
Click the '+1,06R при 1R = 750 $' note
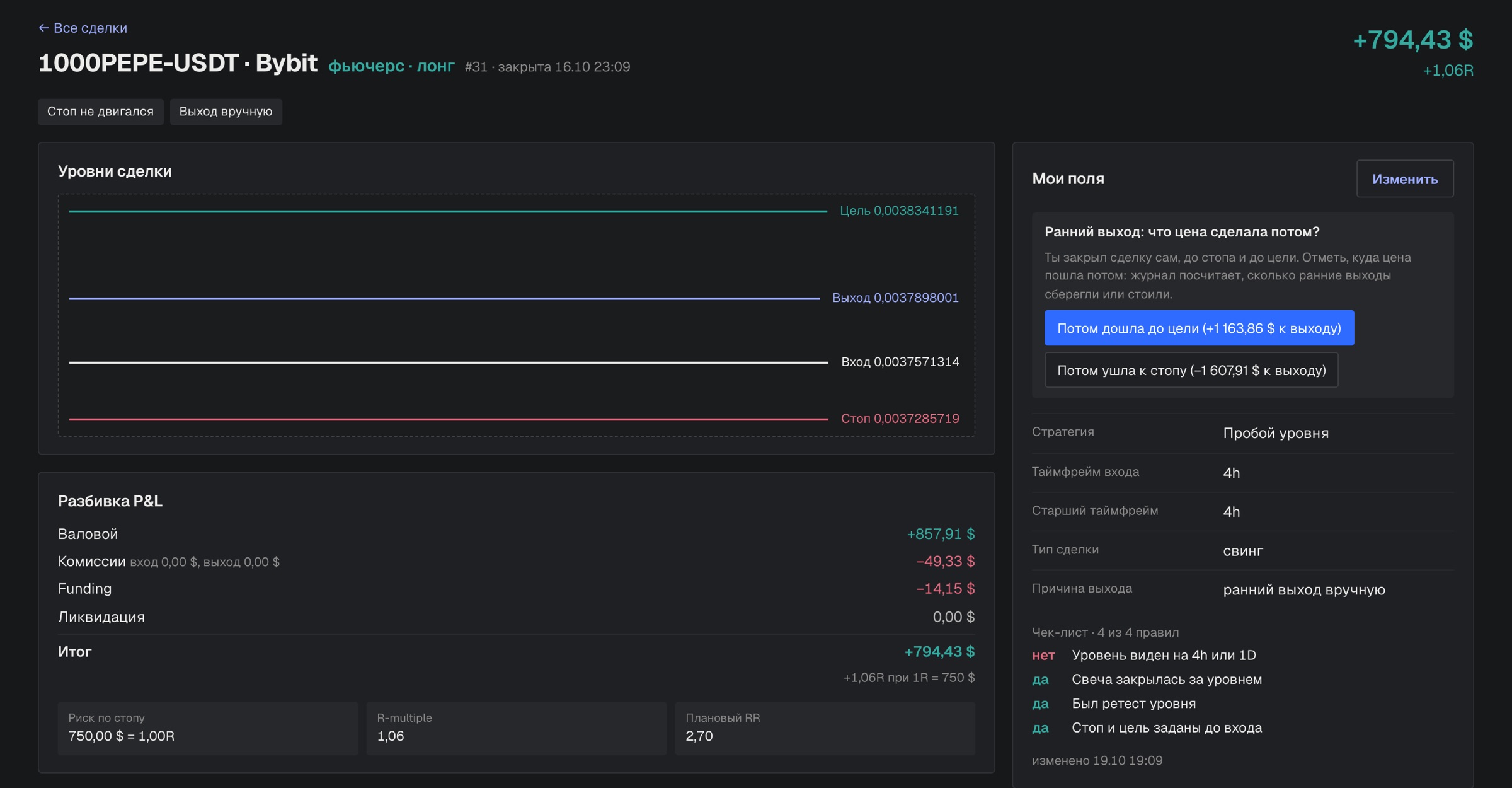pyautogui.click(x=909, y=678)
